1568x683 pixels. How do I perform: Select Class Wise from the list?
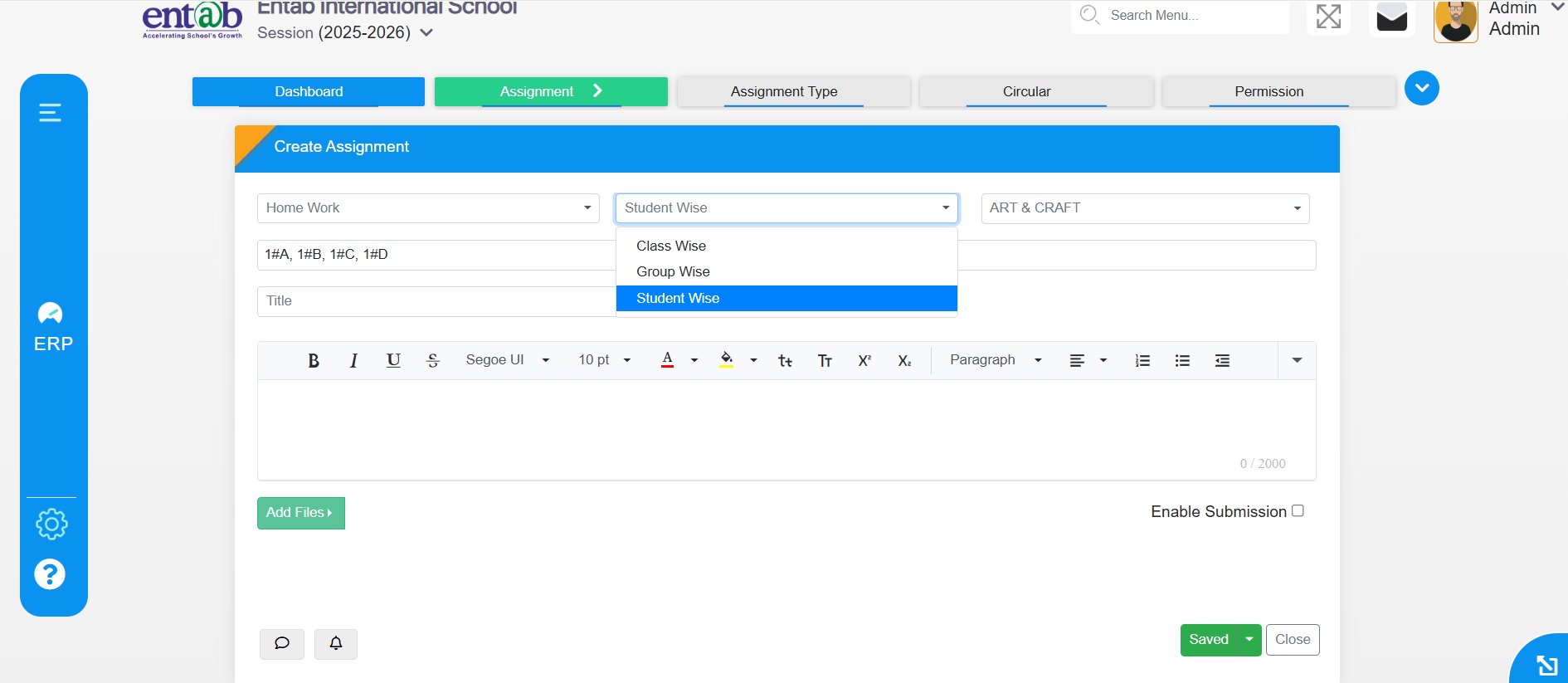(x=671, y=246)
